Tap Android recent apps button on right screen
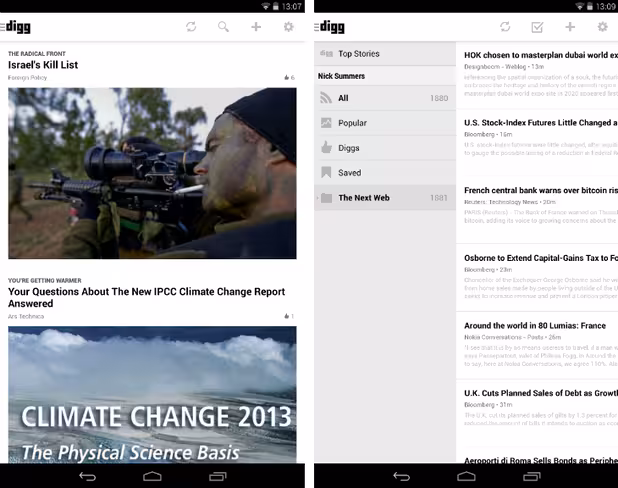 pos(532,477)
